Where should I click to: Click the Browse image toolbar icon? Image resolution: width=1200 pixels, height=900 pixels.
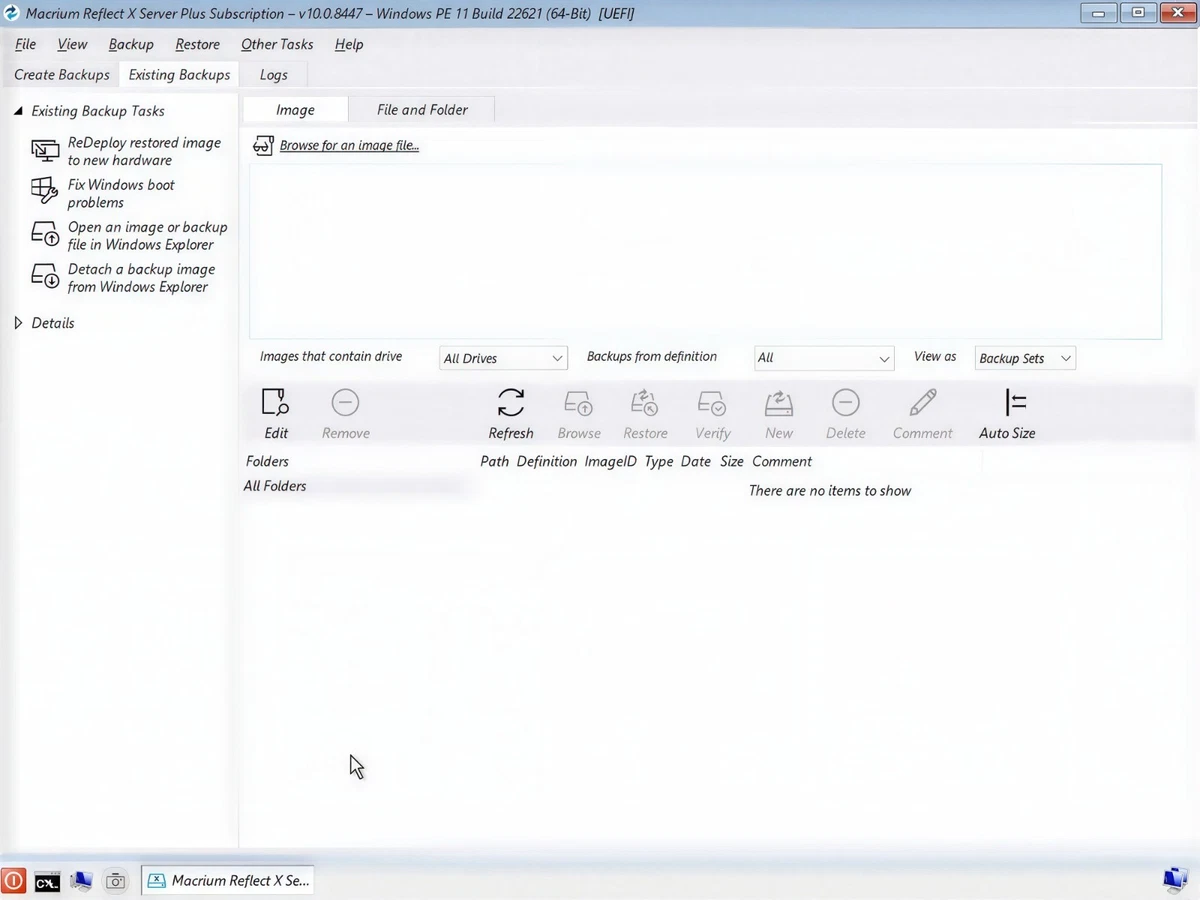[579, 403]
